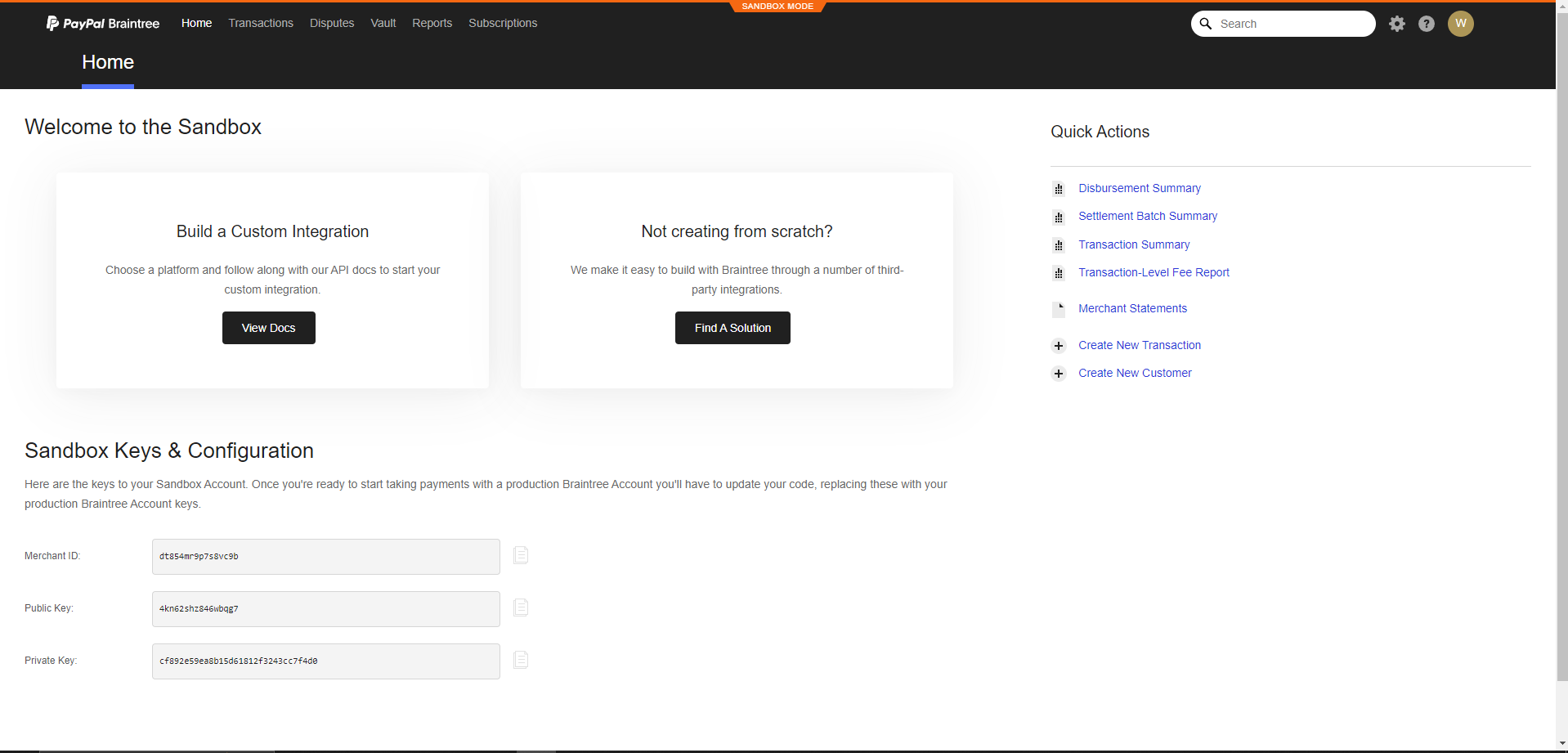Click the Merchant Statements document icon

pyautogui.click(x=1059, y=309)
